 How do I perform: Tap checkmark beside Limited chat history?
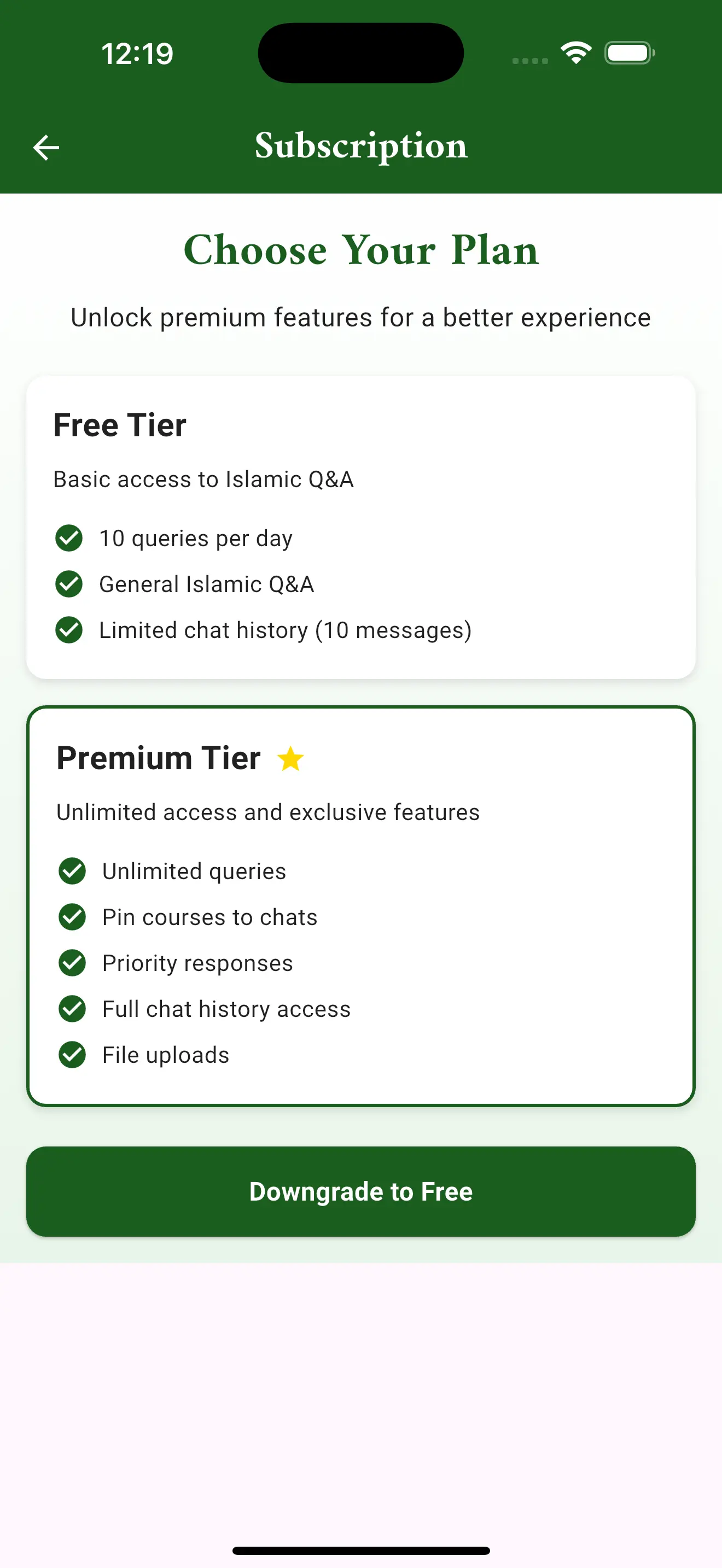(69, 630)
